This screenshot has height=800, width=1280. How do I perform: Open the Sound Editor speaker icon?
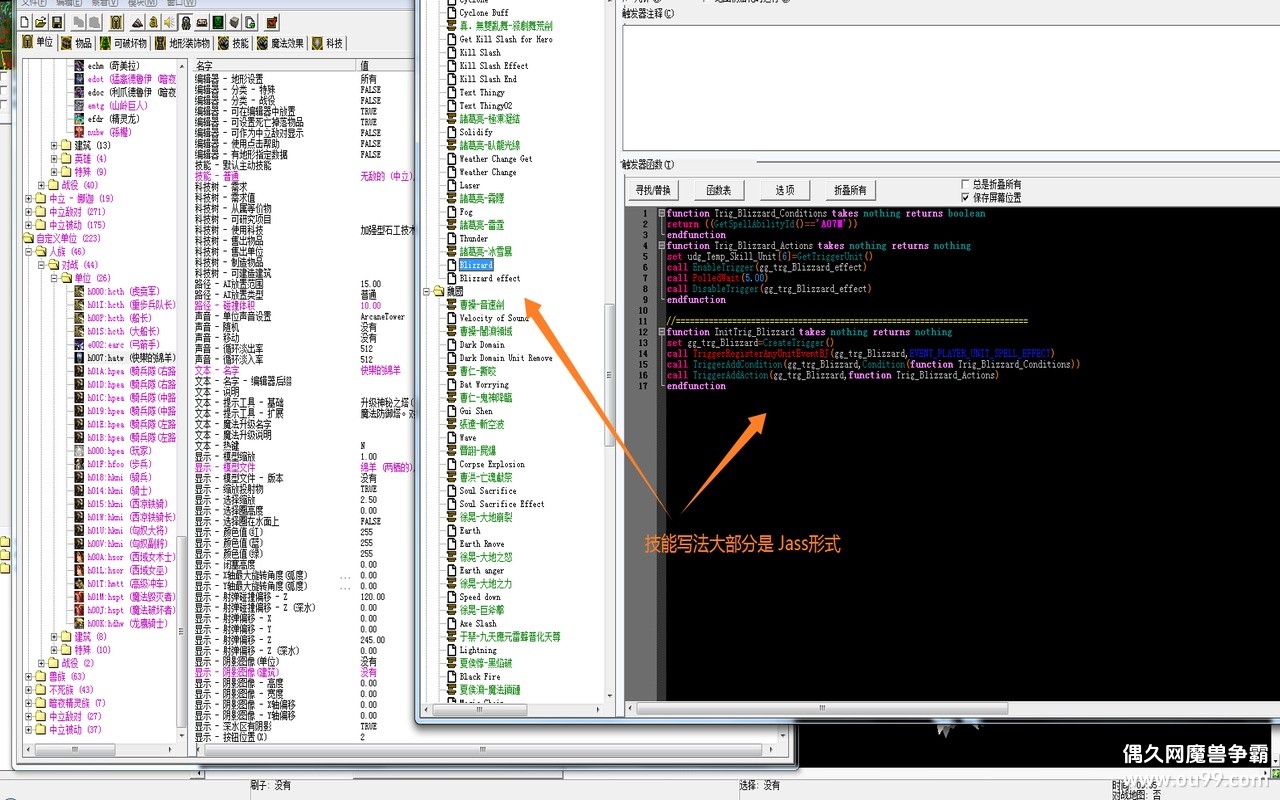pos(169,22)
